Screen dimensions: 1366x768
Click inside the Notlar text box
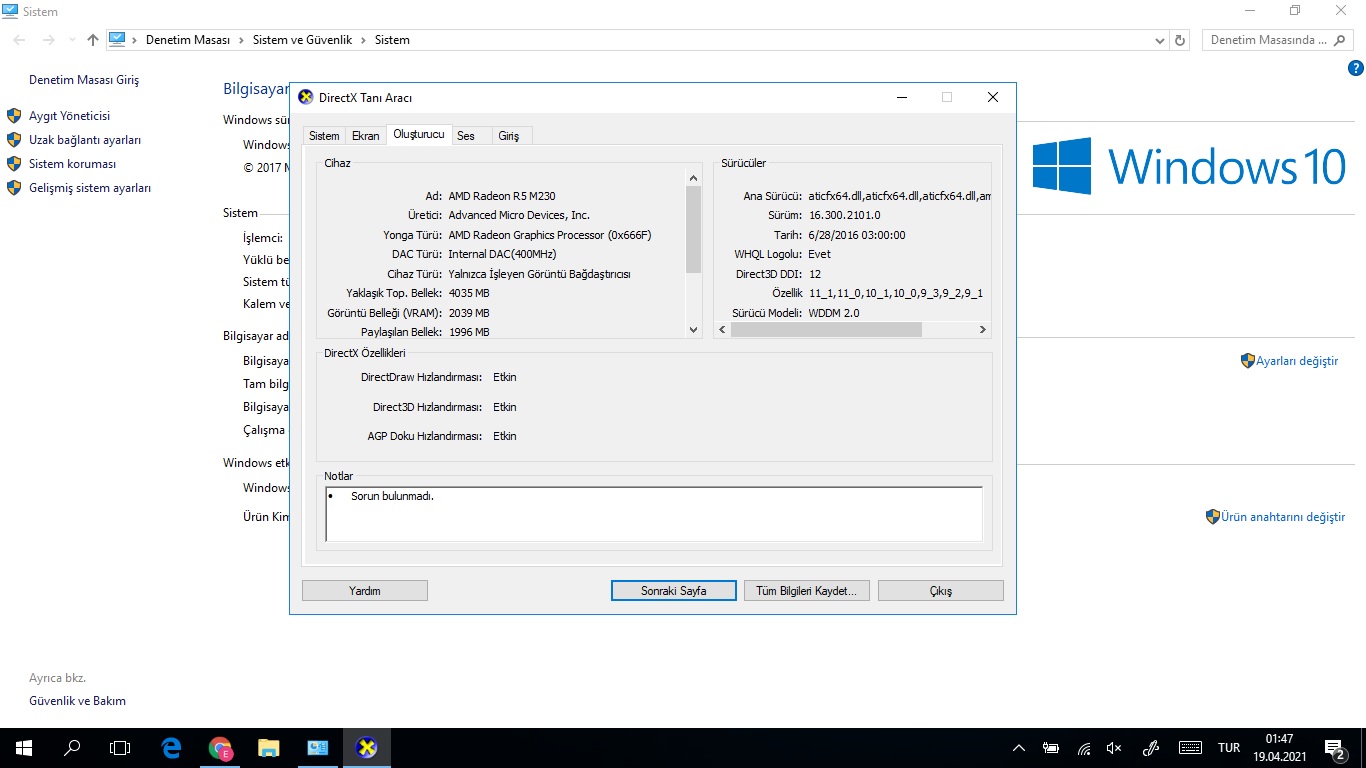coord(654,514)
